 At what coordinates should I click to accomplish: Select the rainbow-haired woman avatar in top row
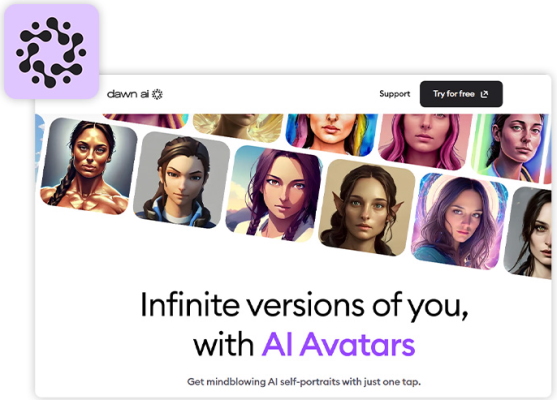(332, 134)
